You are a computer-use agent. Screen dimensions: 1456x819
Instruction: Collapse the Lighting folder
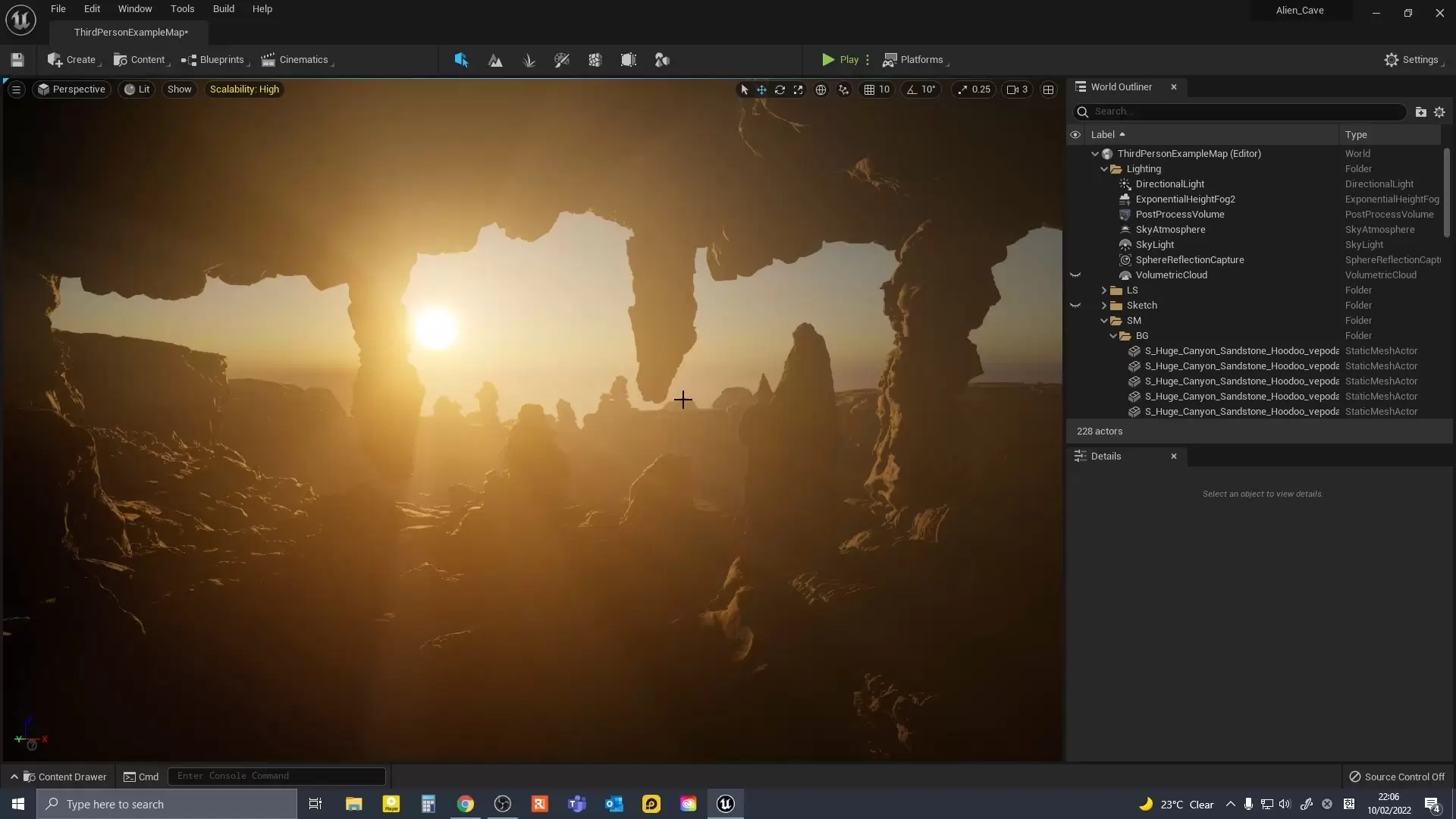coord(1104,169)
